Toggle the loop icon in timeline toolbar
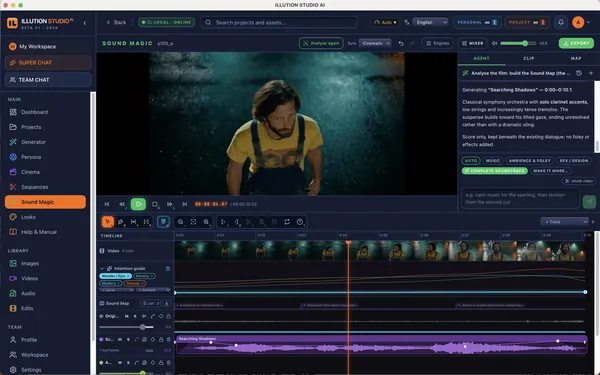600x375 pixels. (287, 222)
